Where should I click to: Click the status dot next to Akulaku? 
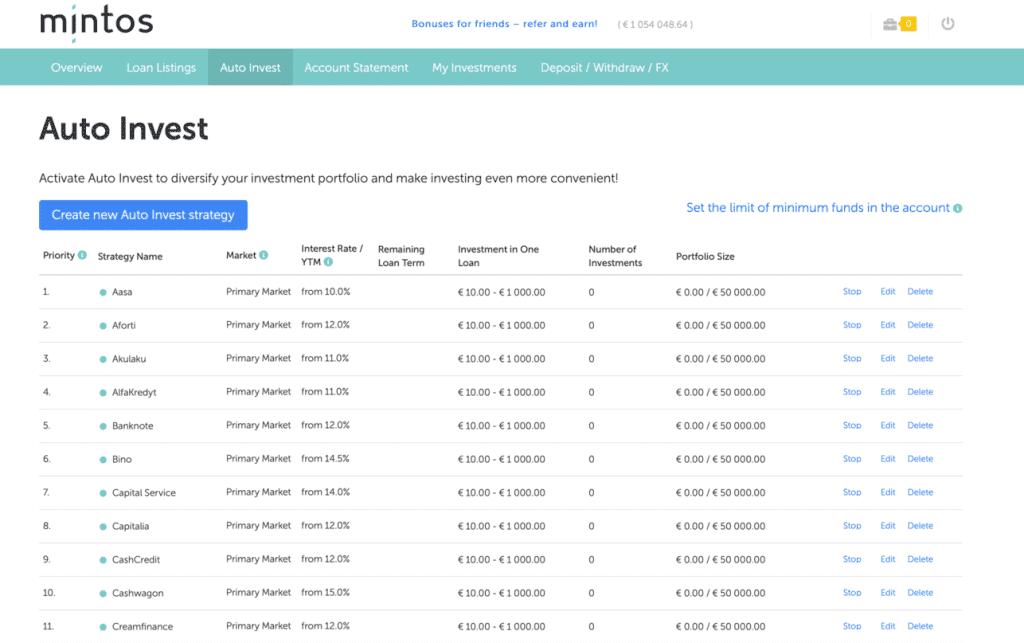[x=103, y=359]
